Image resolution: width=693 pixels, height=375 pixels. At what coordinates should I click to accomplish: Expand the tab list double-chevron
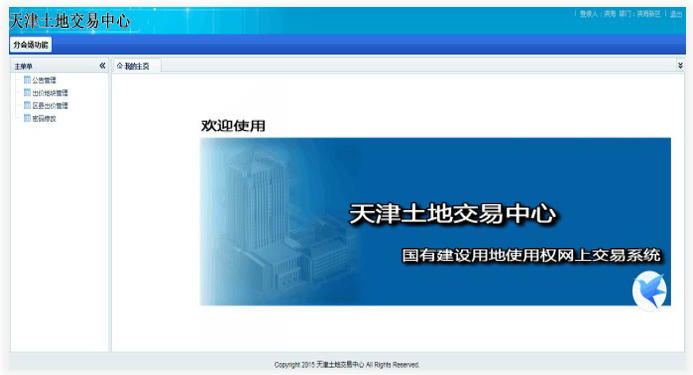pyautogui.click(x=680, y=65)
